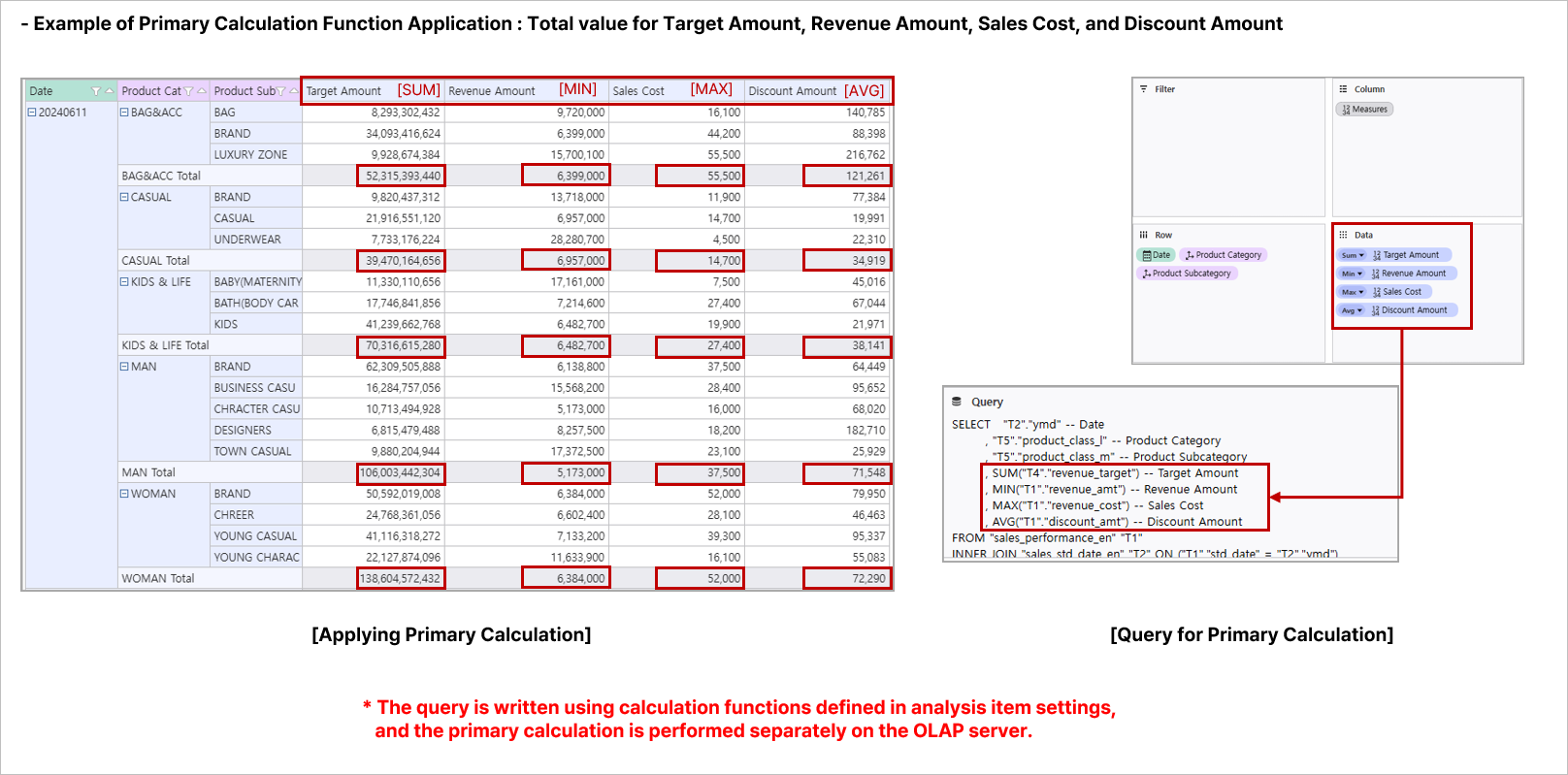Image resolution: width=1568 pixels, height=775 pixels.
Task: Click numeric icon beside Sales Cost field
Action: (x=1377, y=292)
